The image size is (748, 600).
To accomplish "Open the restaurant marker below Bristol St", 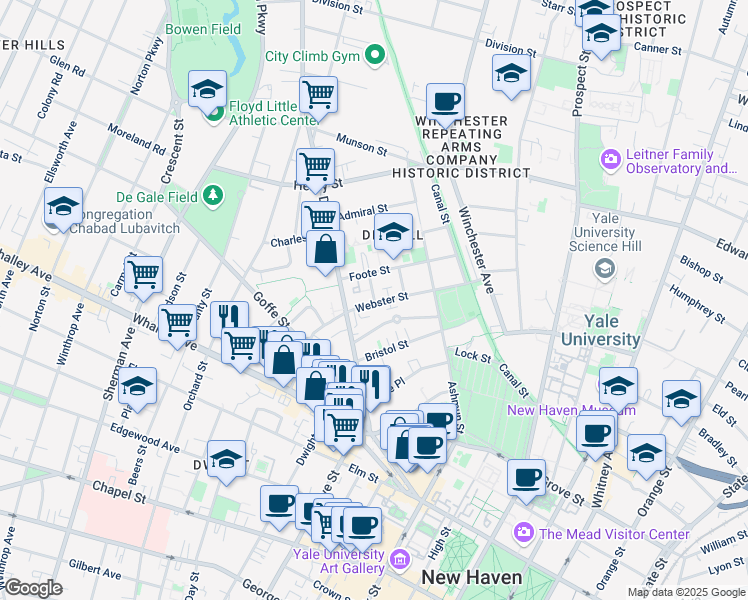I will (371, 386).
